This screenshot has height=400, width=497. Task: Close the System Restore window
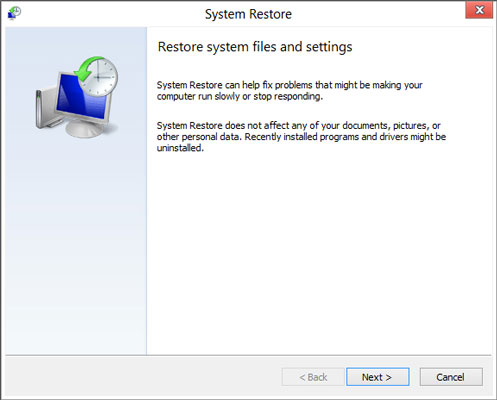tap(479, 10)
